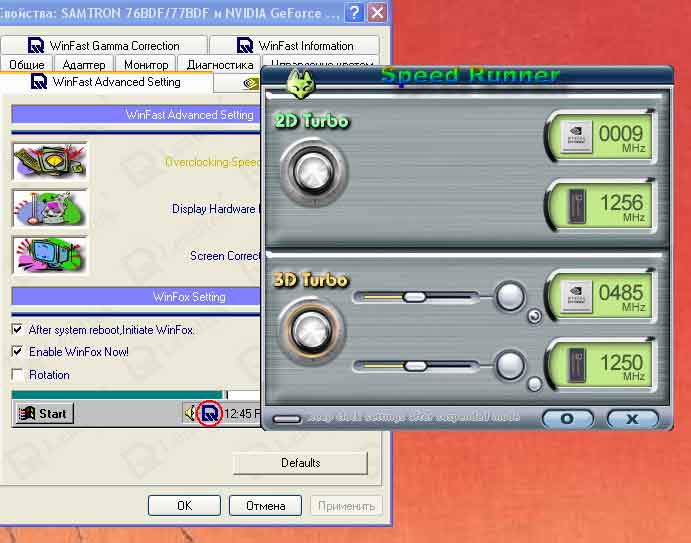Click the teal progress bar above taskbar preview
Screen dimensions: 691x543
pyautogui.click(x=117, y=394)
